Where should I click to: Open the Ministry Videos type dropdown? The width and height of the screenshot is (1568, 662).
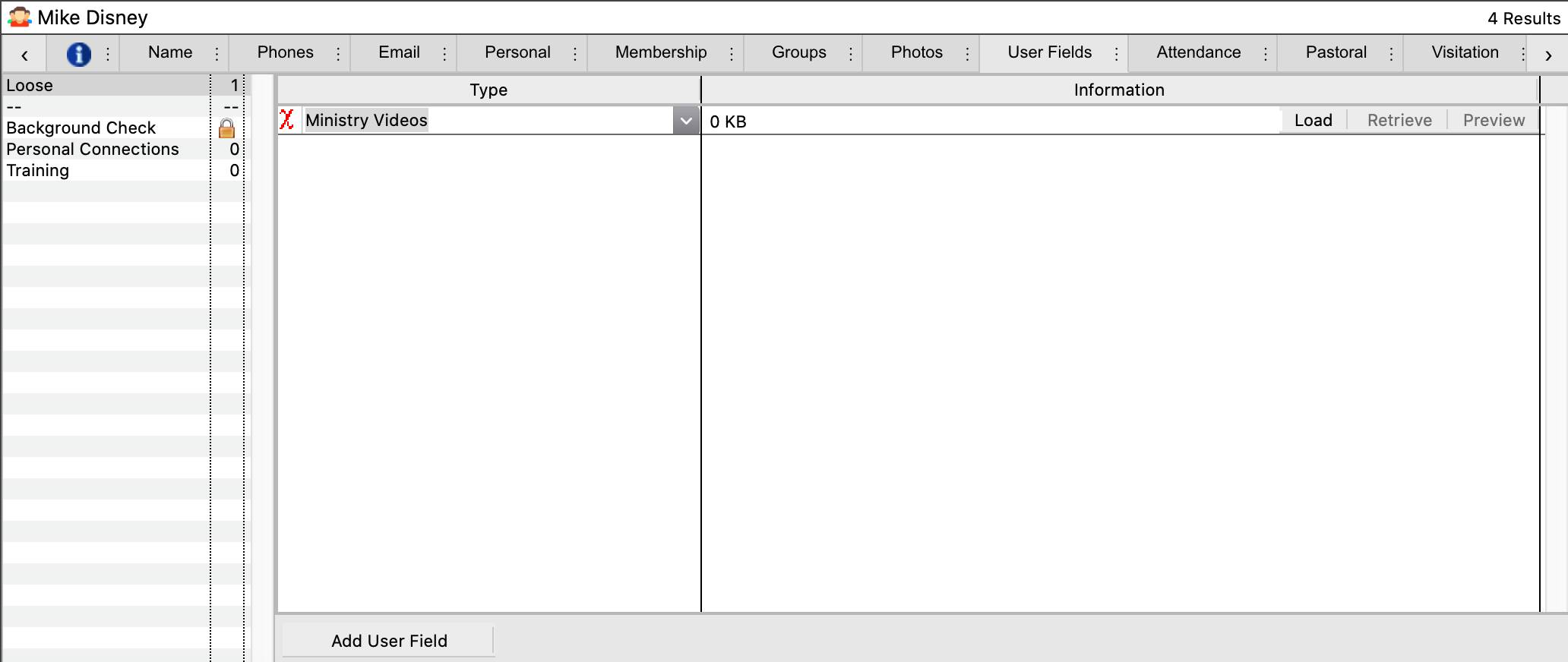tap(686, 121)
